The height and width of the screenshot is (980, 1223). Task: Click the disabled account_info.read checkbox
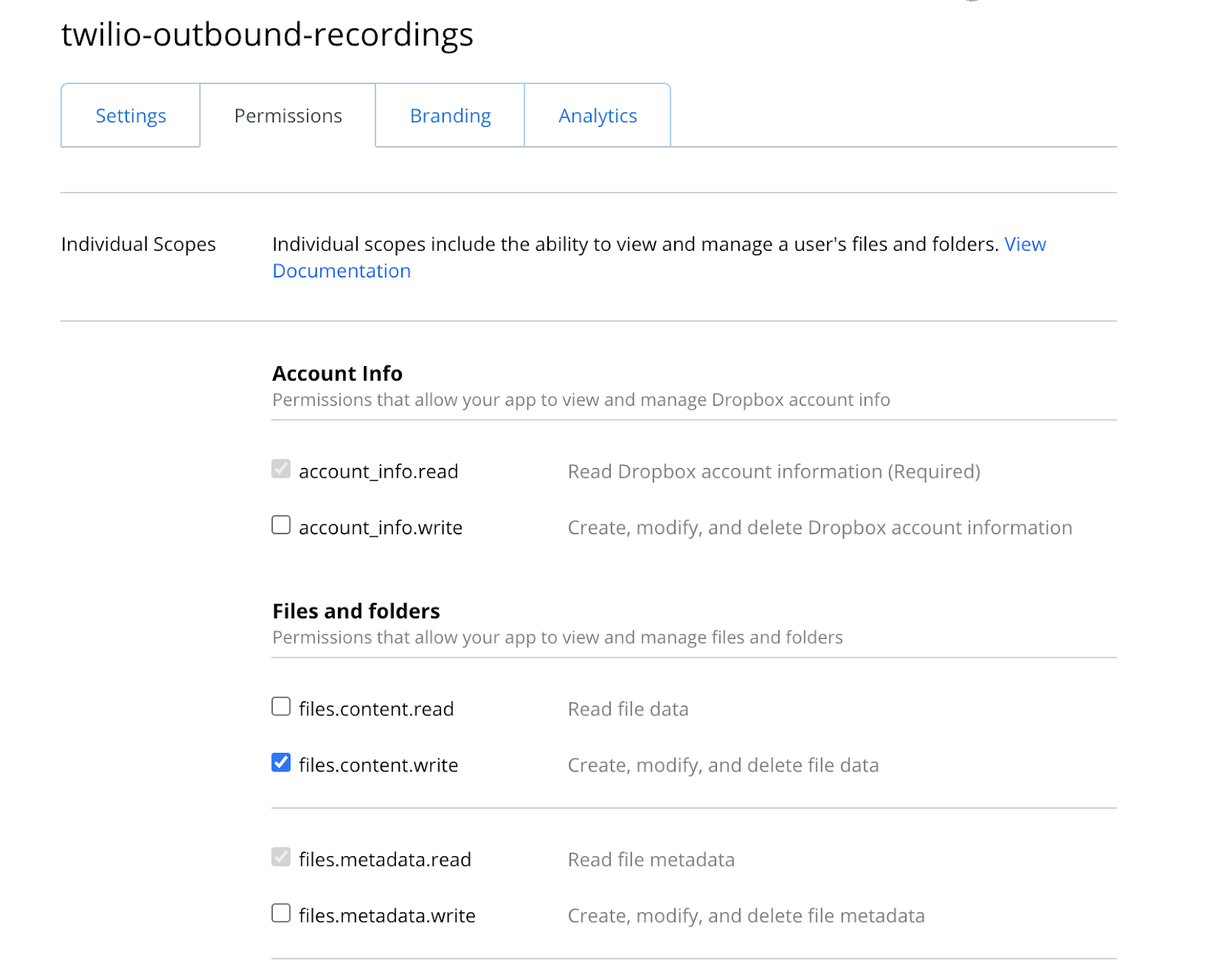pos(281,469)
